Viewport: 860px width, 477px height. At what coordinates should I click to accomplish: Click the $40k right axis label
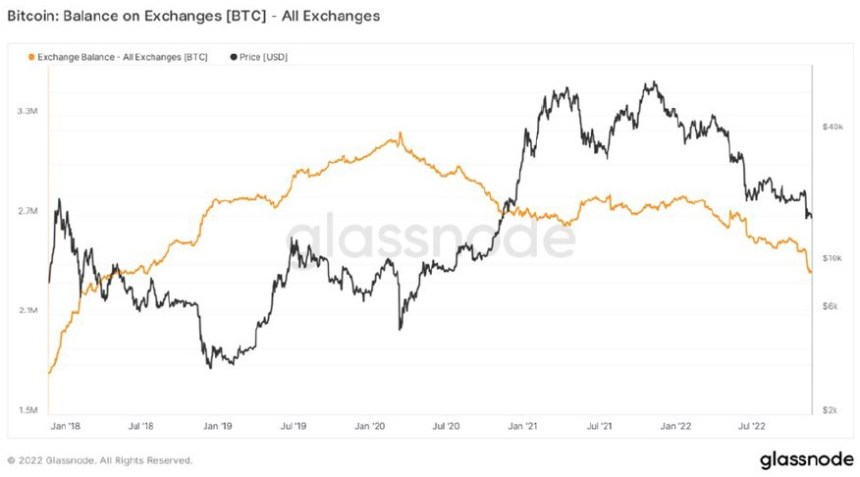pyautogui.click(x=834, y=127)
